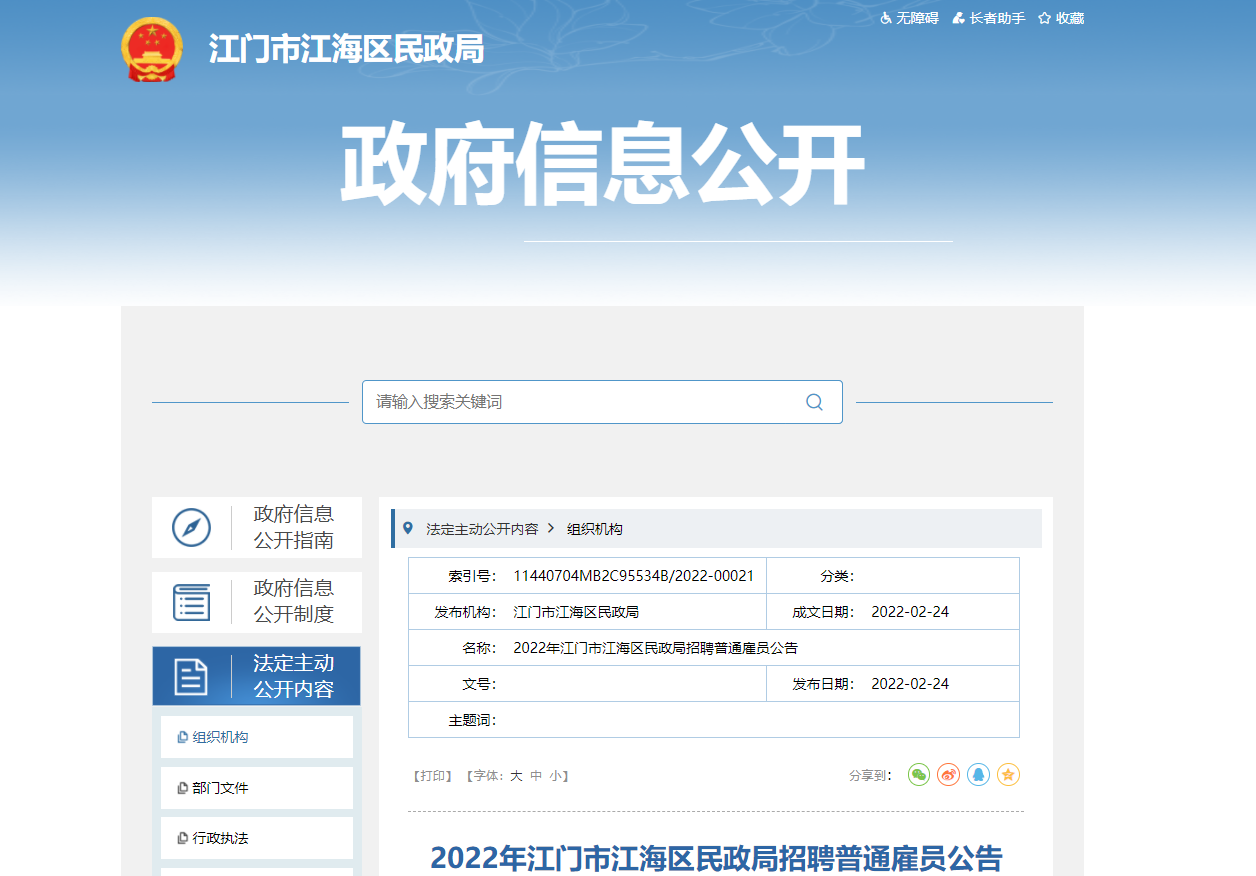
Task: Select large font size 大
Action: pyautogui.click(x=516, y=776)
